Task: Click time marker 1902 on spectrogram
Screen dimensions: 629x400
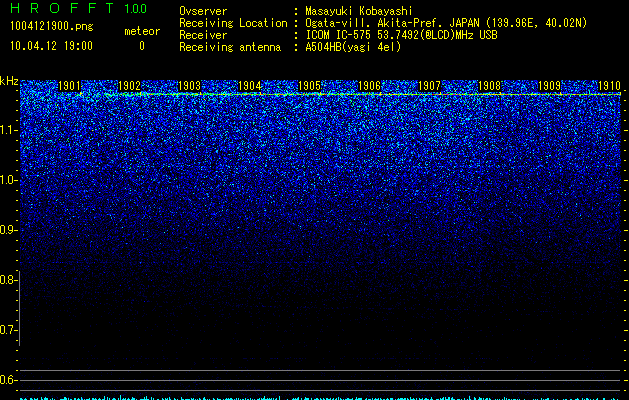Action: click(130, 86)
